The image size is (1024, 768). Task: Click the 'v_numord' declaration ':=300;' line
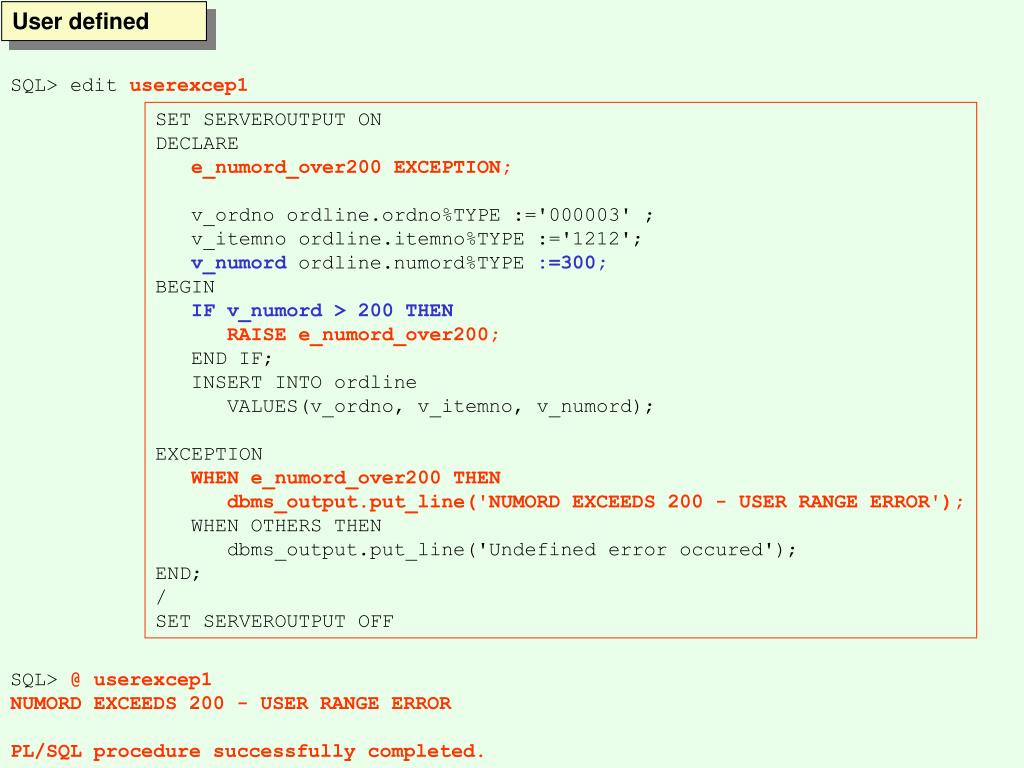tap(398, 263)
